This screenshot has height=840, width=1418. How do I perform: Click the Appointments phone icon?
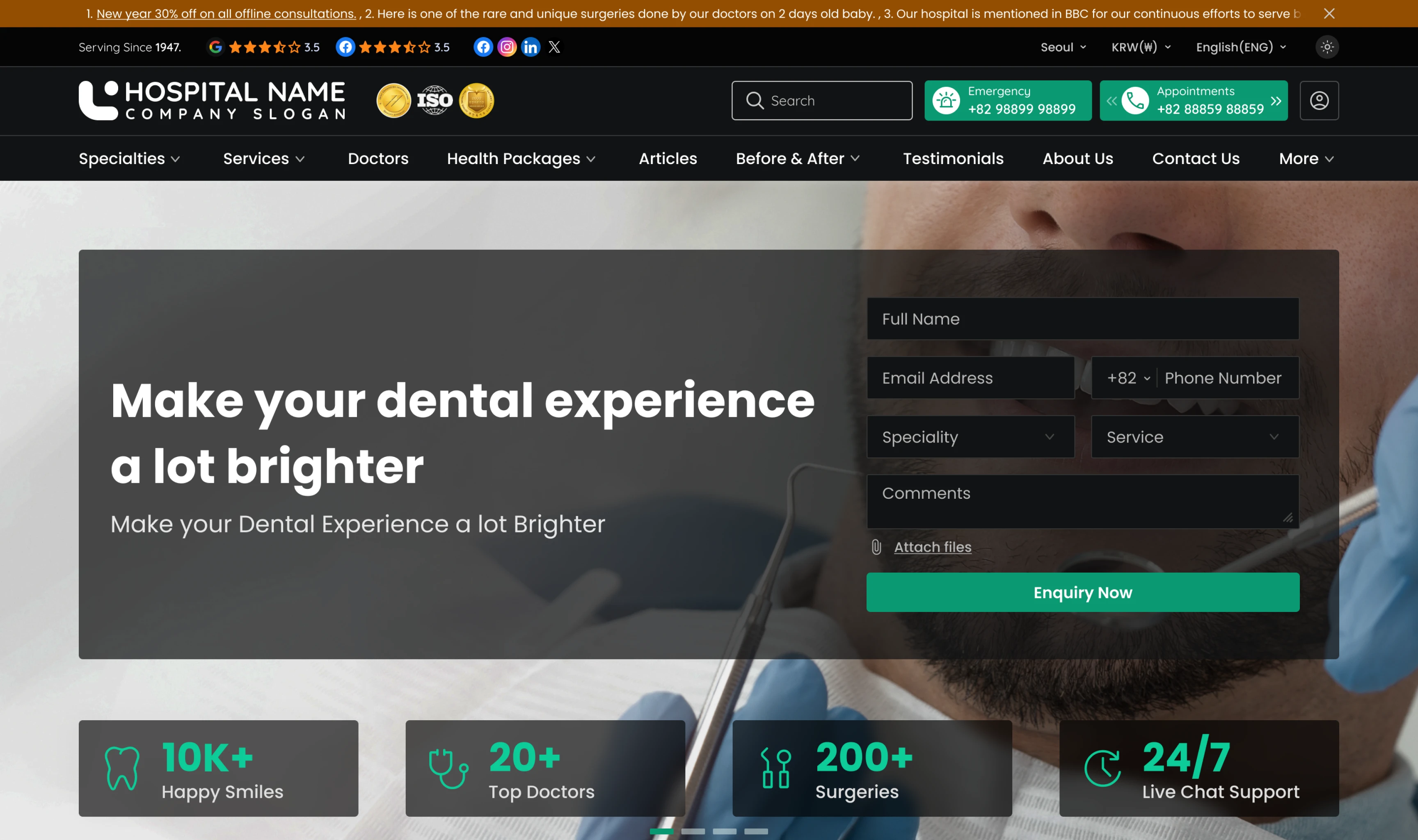tap(1135, 100)
